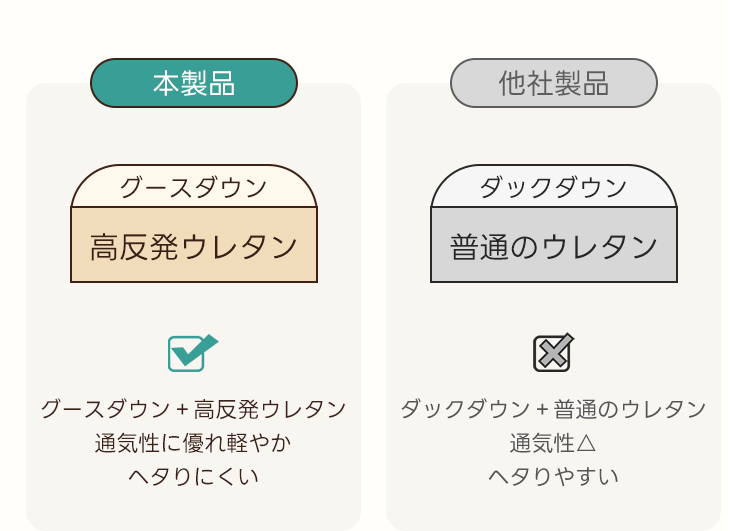Select the 本製品 teal pill label
This screenshot has width=750, height=531.
194,83
